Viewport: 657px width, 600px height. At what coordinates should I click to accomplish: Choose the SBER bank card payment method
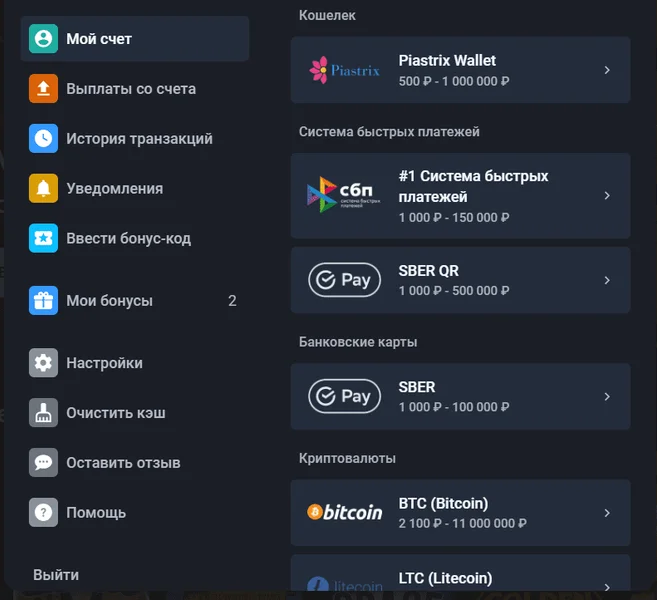460,396
